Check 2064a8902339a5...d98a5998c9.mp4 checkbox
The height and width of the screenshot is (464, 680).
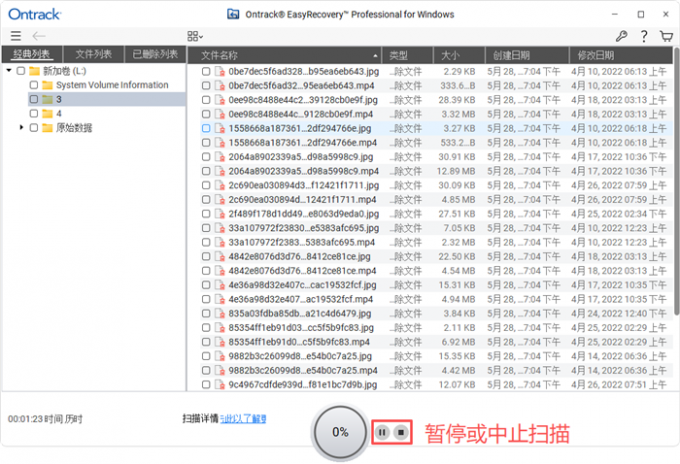206,171
